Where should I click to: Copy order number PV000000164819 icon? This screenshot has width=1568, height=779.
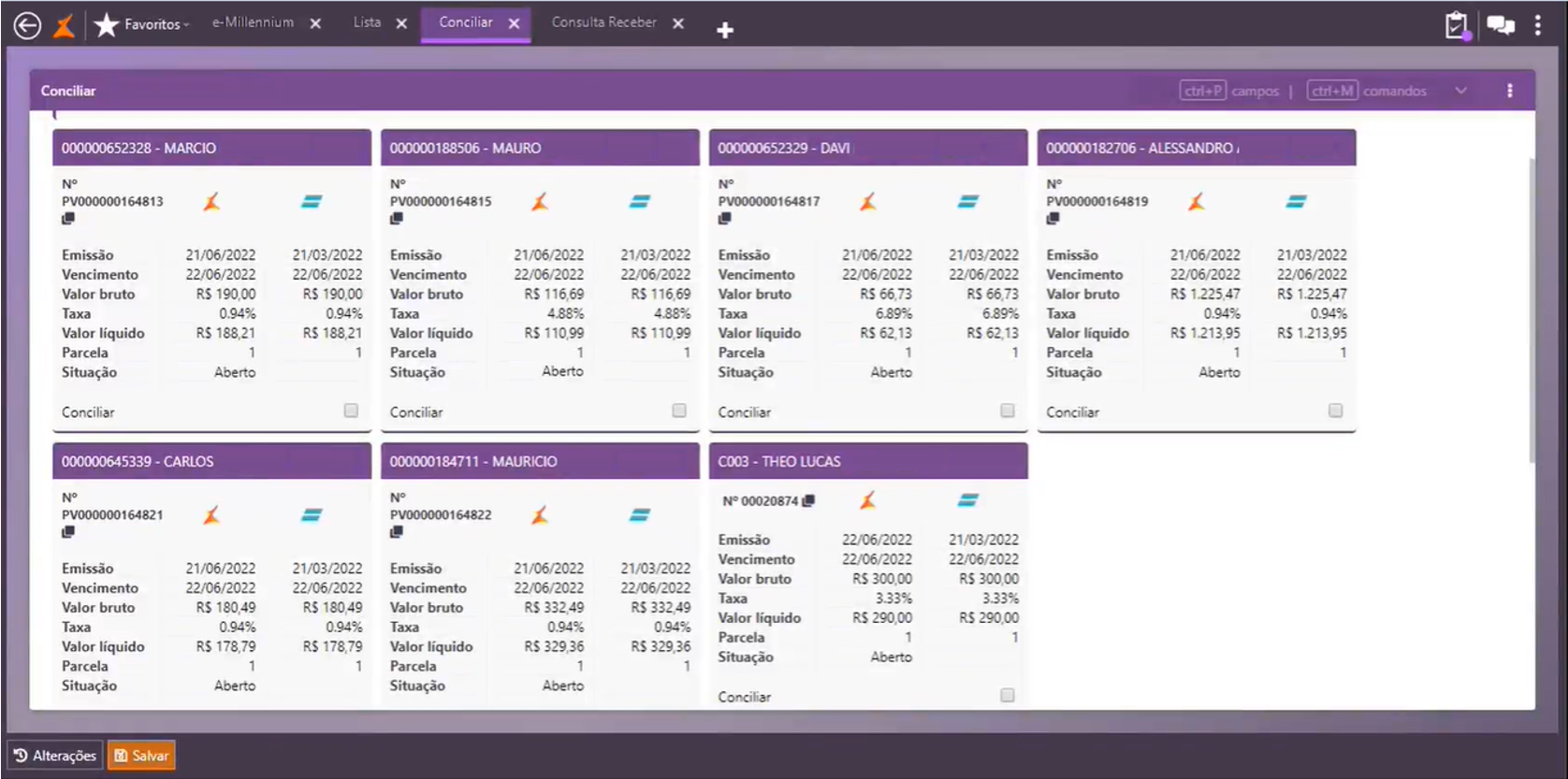point(1053,219)
